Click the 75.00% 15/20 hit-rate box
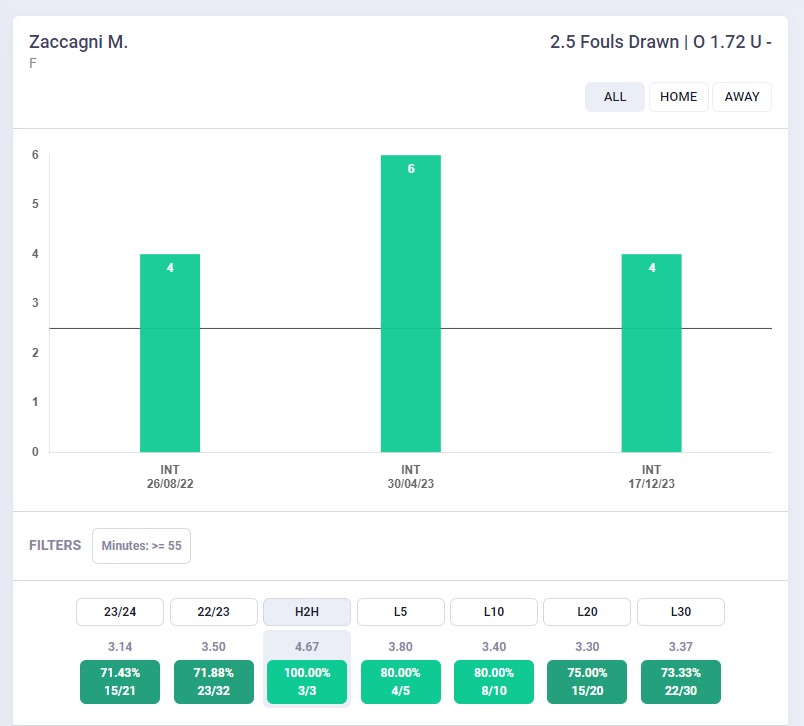The width and height of the screenshot is (804, 726). (x=587, y=682)
